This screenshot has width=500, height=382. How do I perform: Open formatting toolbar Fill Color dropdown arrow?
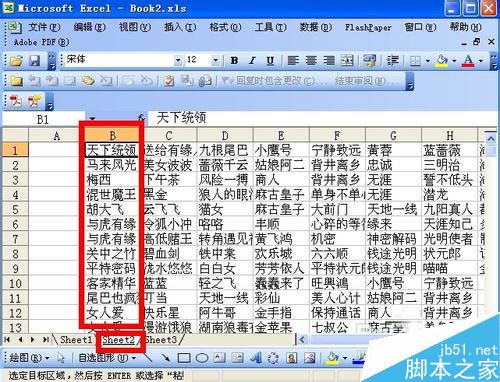click(454, 61)
